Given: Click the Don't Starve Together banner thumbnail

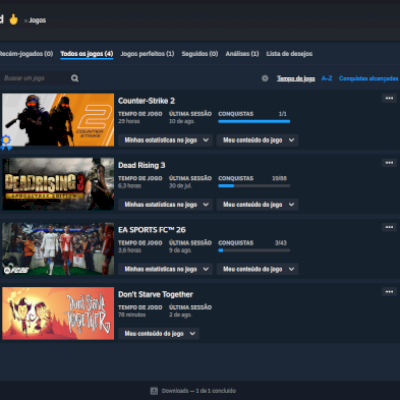Looking at the screenshot, I should [x=58, y=313].
